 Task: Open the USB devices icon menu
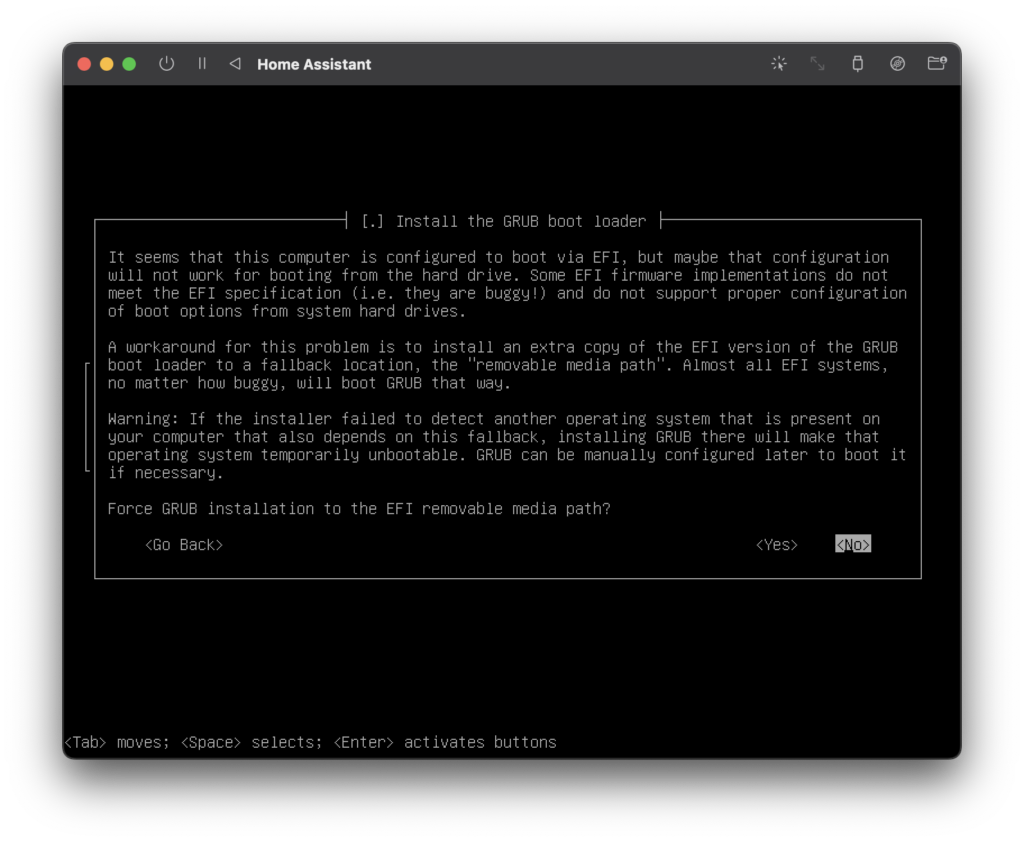coord(857,64)
